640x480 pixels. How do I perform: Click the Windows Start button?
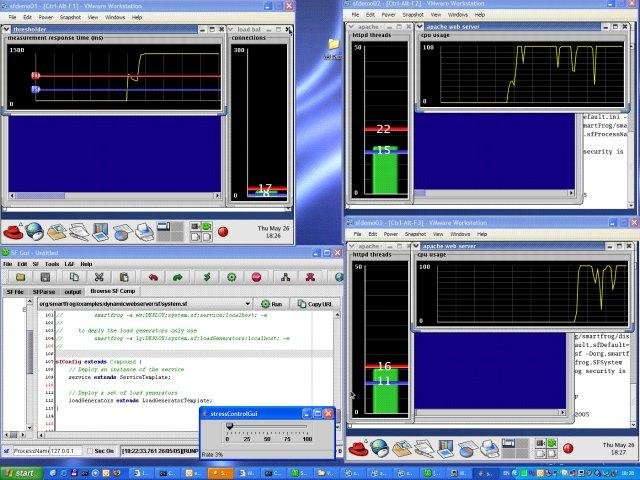pyautogui.click(x=19, y=472)
